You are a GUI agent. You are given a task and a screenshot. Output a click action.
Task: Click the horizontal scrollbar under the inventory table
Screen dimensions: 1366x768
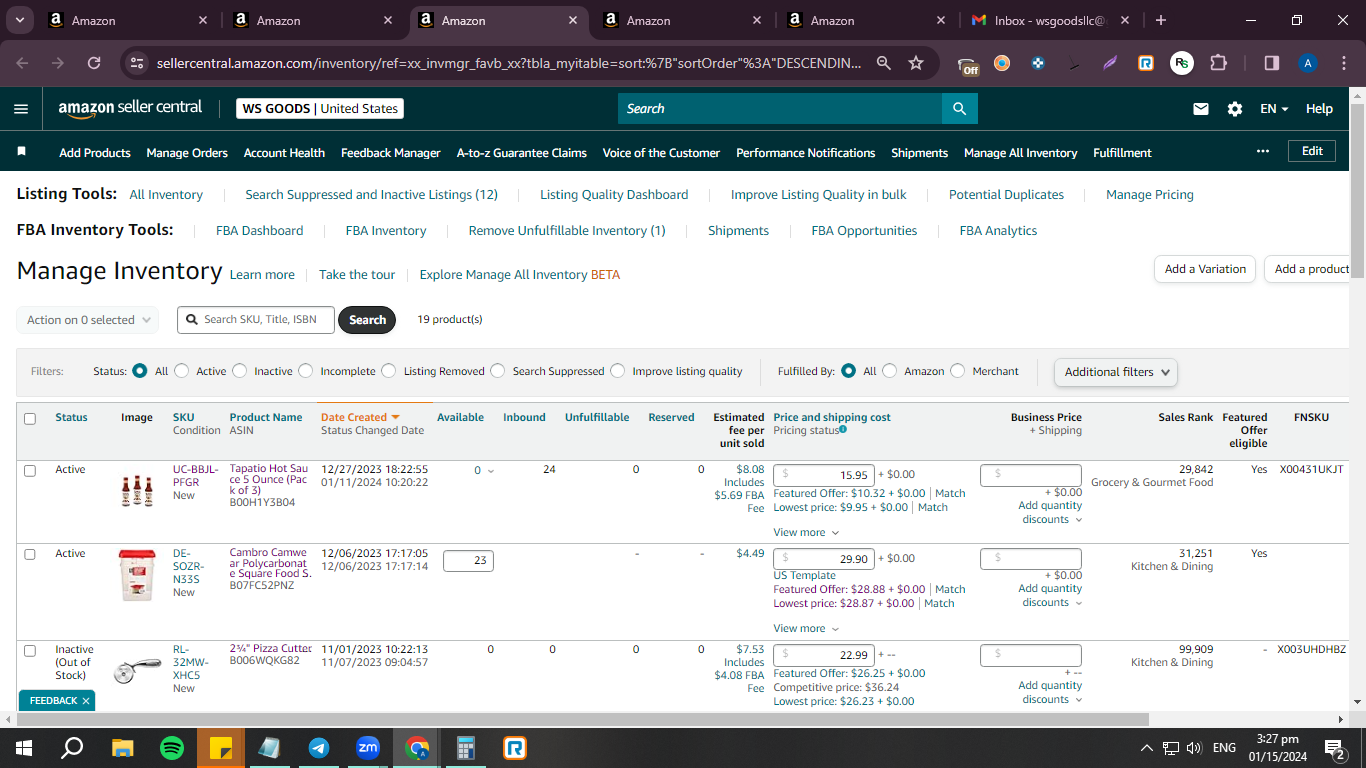point(582,719)
